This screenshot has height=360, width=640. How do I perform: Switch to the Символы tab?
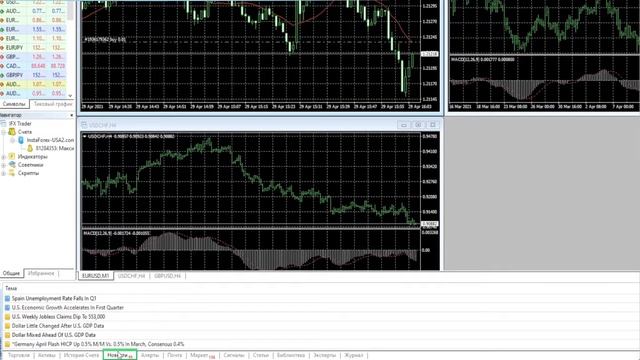click(14, 104)
